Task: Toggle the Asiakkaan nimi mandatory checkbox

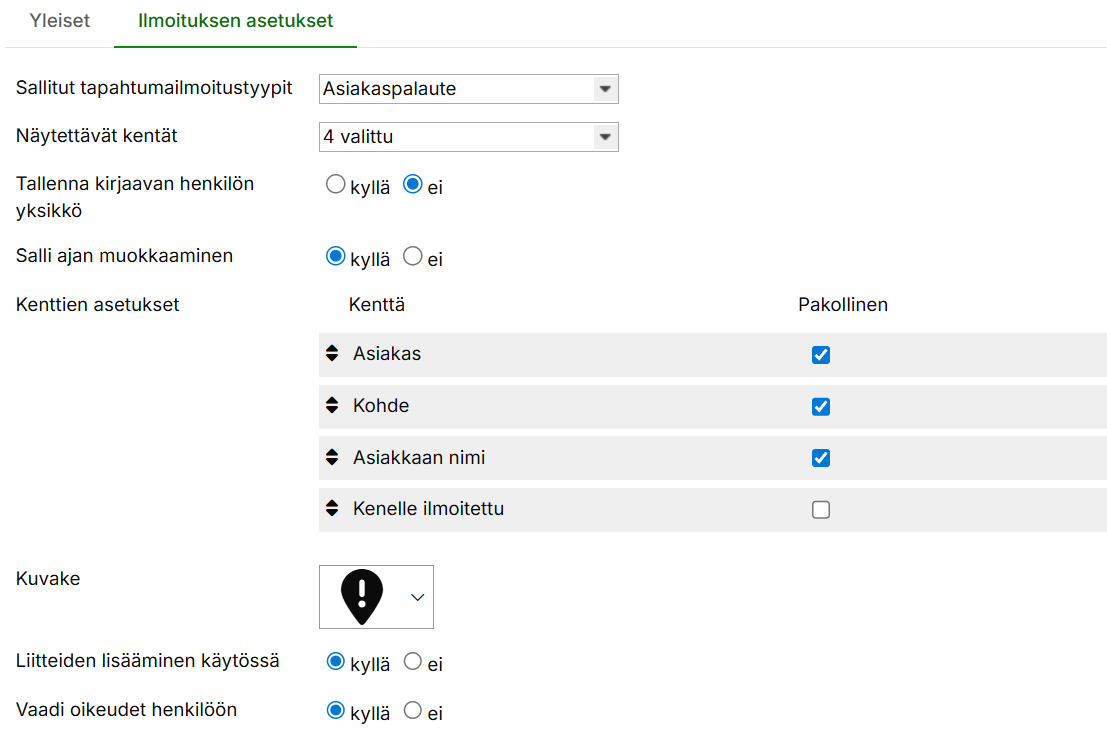Action: [x=821, y=458]
